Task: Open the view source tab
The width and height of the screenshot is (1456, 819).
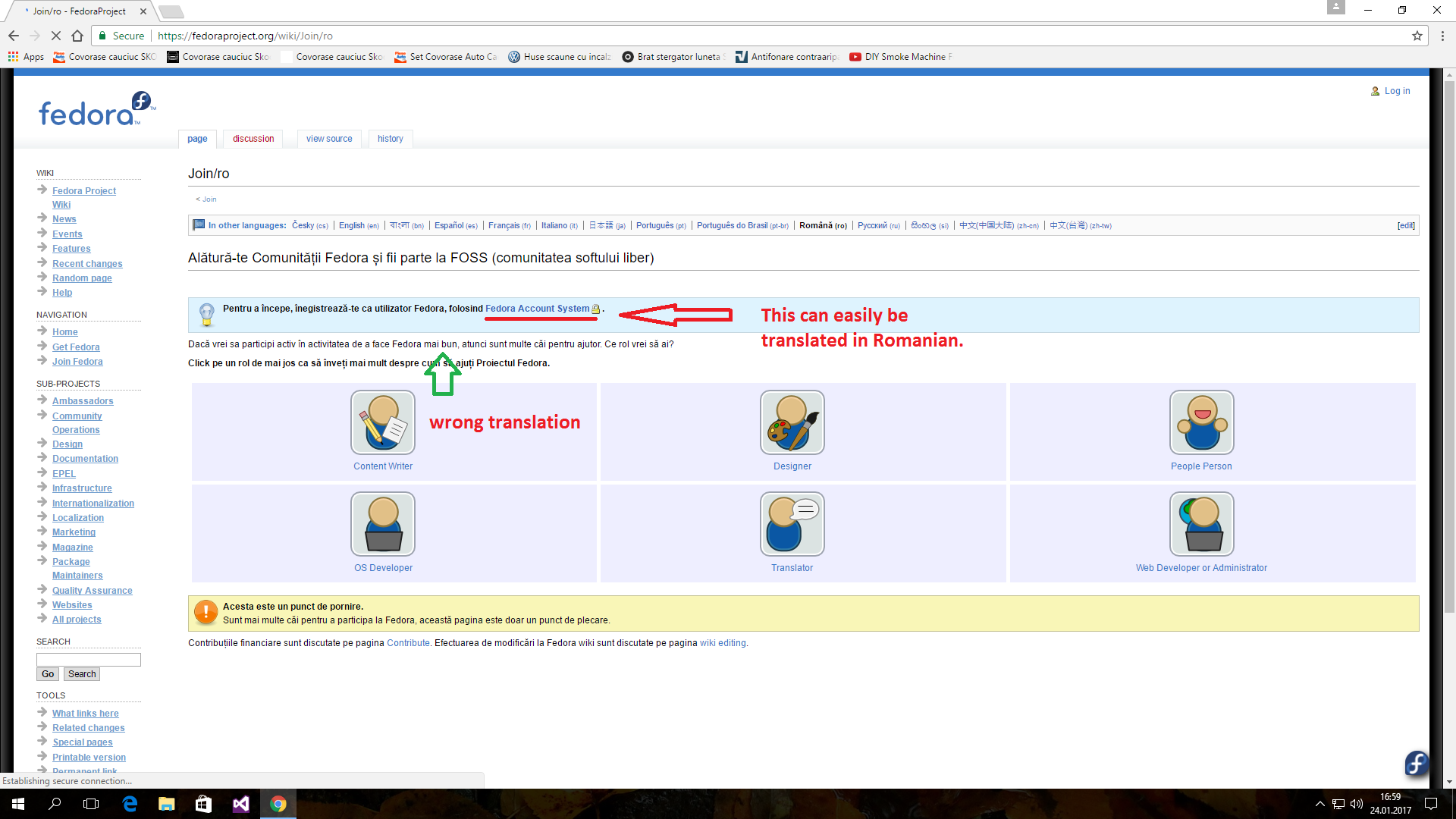Action: click(x=329, y=139)
